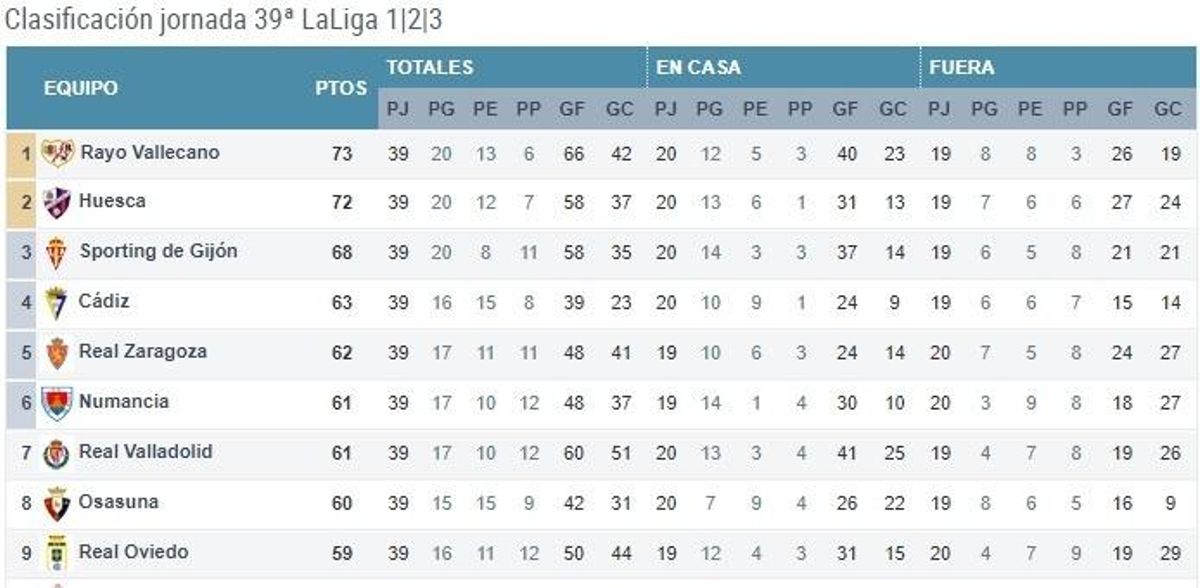Click the position 1 rank cell
The height and width of the screenshot is (588, 1200).
pyautogui.click(x=22, y=155)
